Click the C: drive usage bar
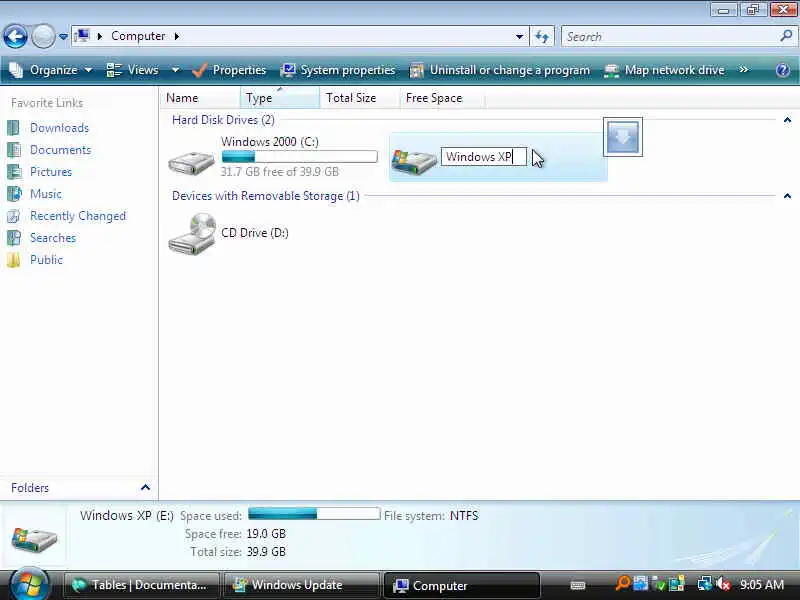Image resolution: width=800 pixels, height=600 pixels. [x=299, y=156]
